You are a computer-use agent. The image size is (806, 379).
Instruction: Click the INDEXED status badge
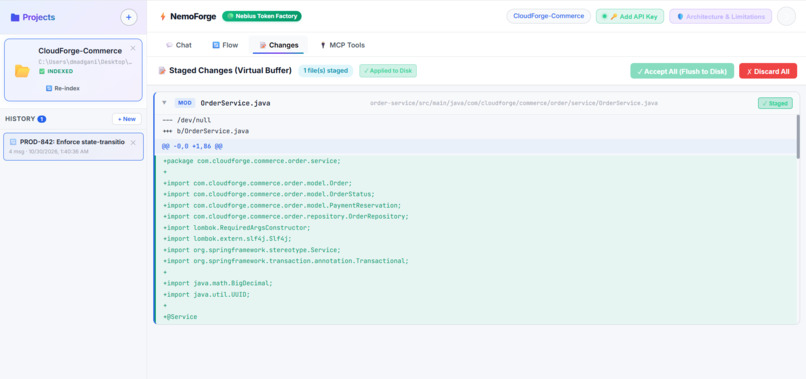[56, 71]
